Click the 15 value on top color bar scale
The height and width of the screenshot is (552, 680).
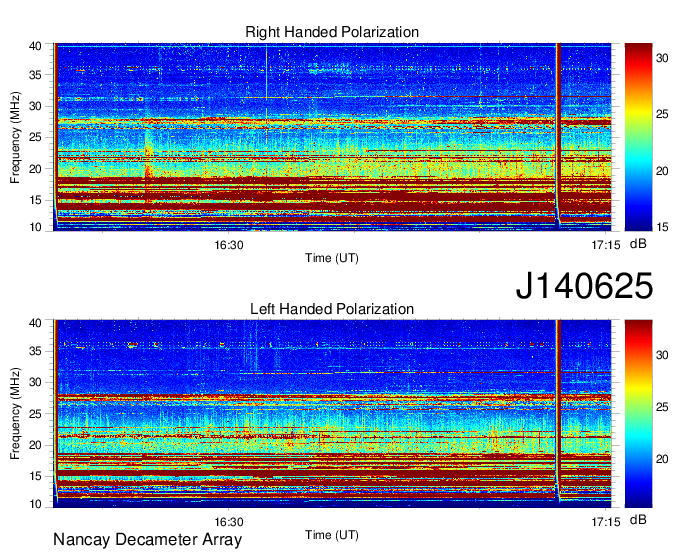click(662, 227)
